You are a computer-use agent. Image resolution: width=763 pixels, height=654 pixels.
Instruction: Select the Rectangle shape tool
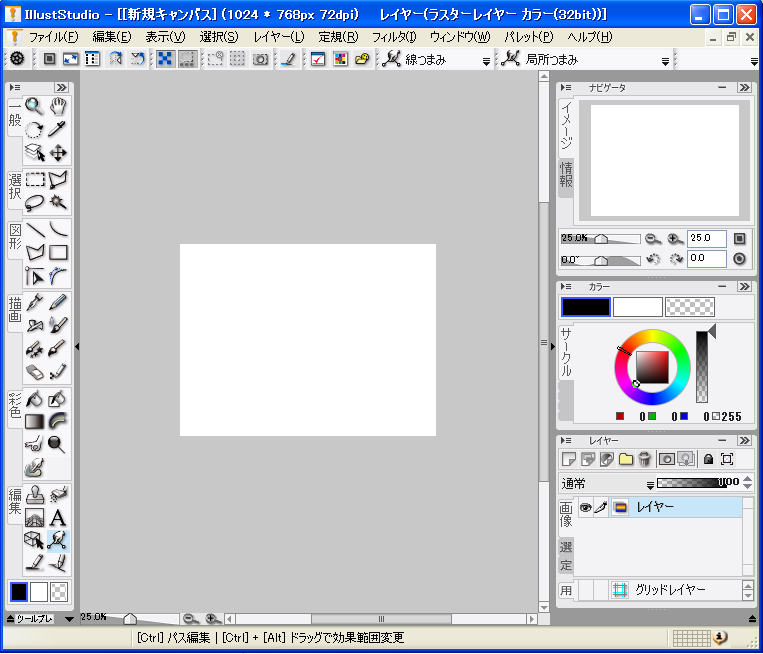[x=58, y=253]
